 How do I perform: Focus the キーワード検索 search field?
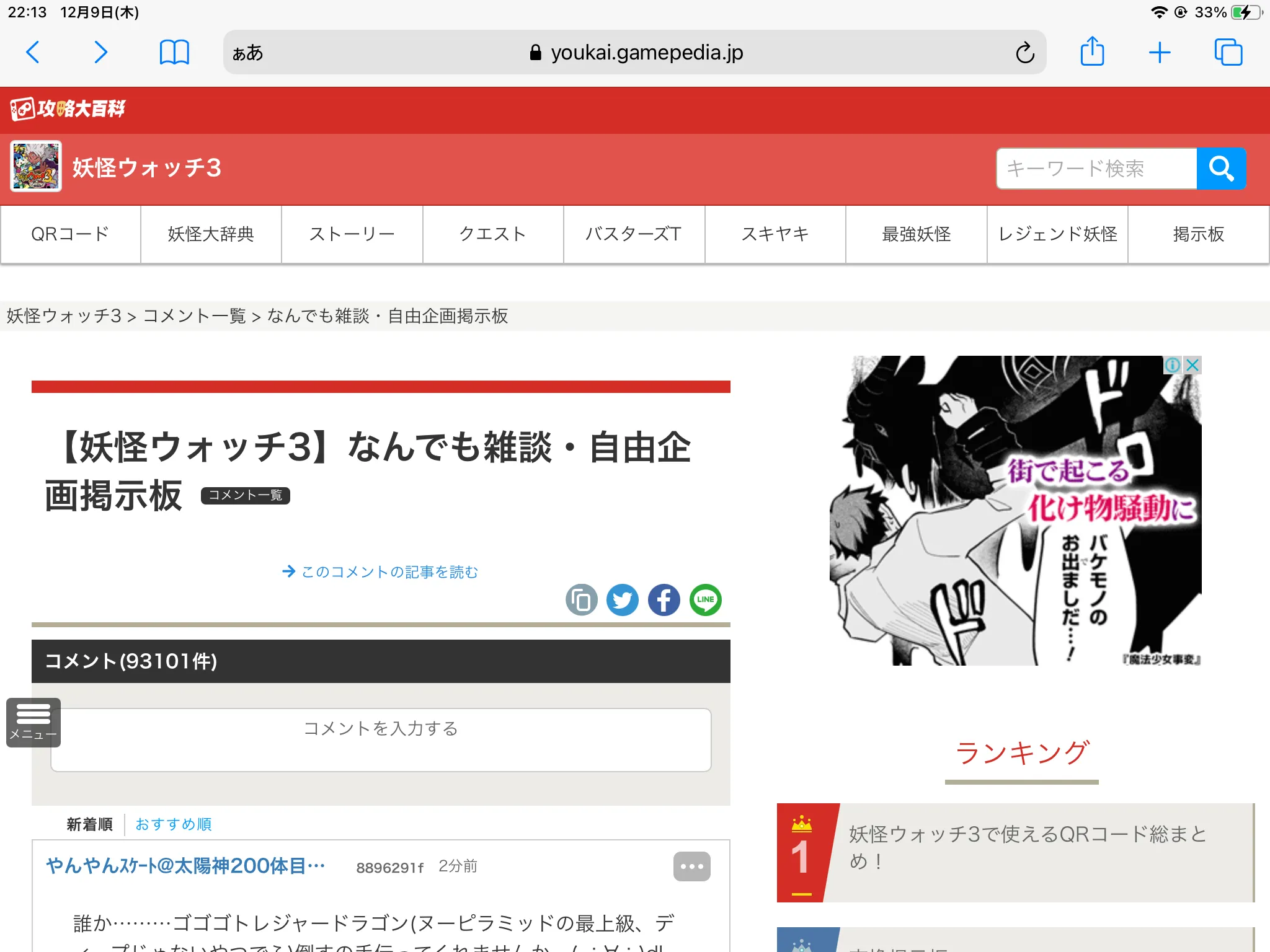pyautogui.click(x=1096, y=168)
